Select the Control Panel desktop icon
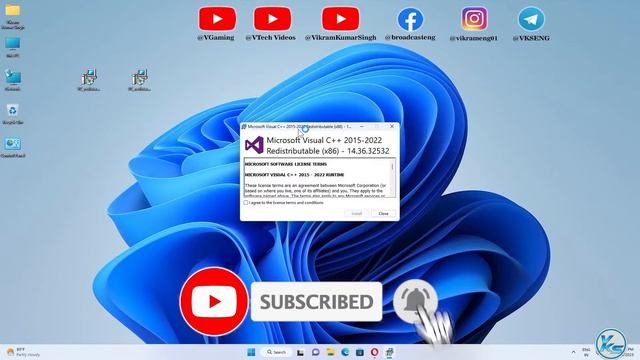The height and width of the screenshot is (360, 640). tap(13, 147)
